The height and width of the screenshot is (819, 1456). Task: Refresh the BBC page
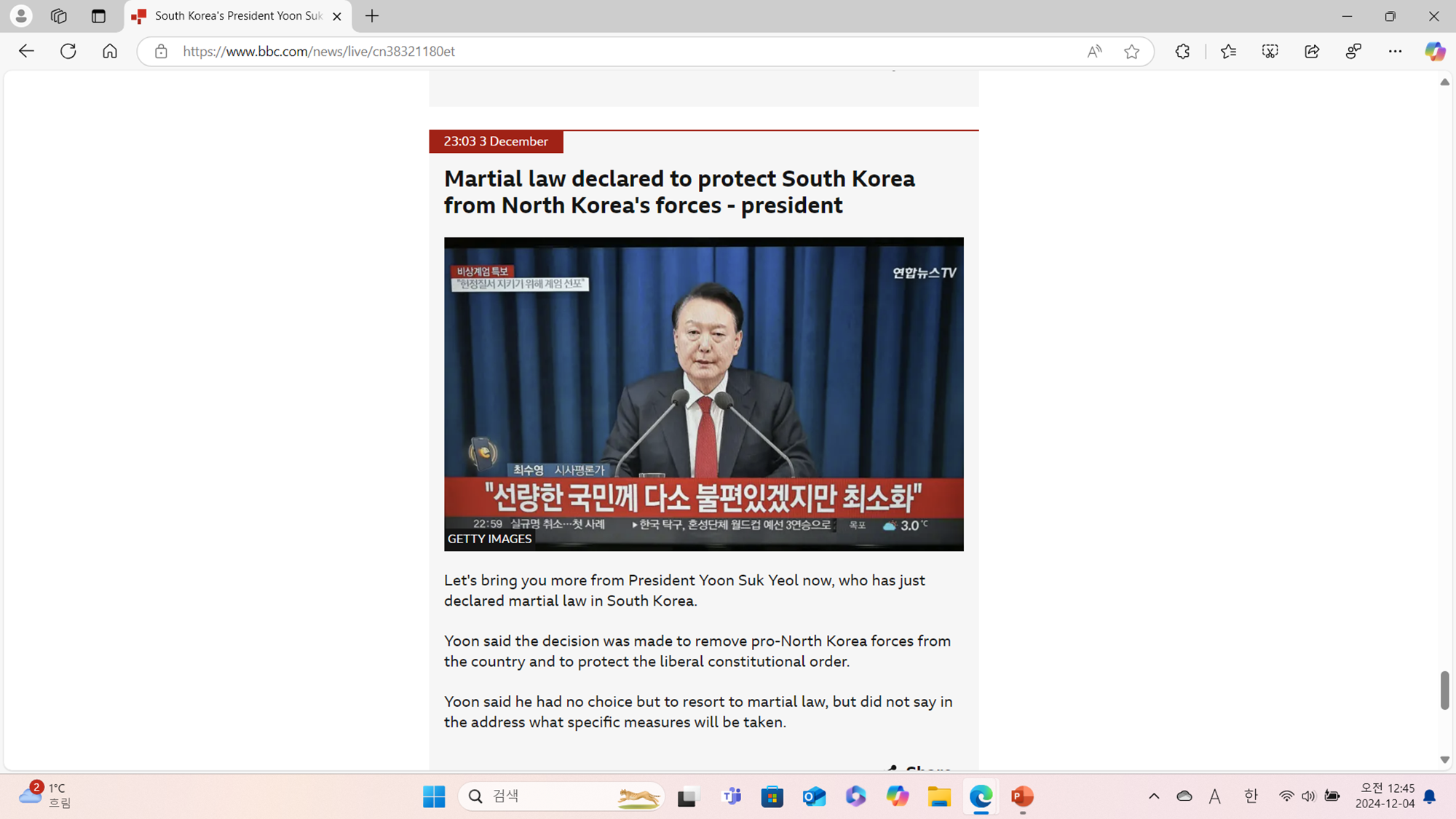click(x=68, y=51)
